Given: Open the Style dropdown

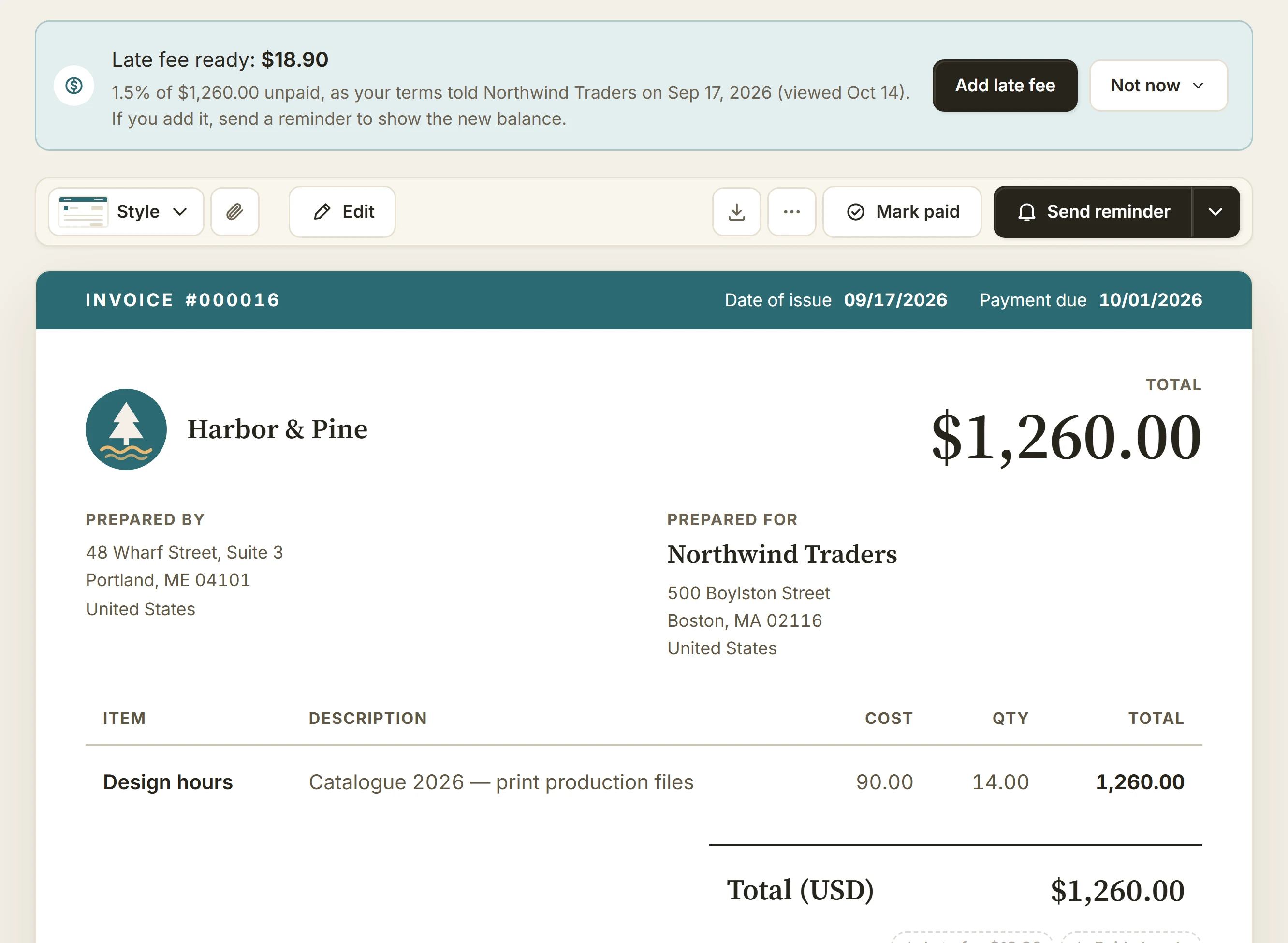Looking at the screenshot, I should [126, 212].
